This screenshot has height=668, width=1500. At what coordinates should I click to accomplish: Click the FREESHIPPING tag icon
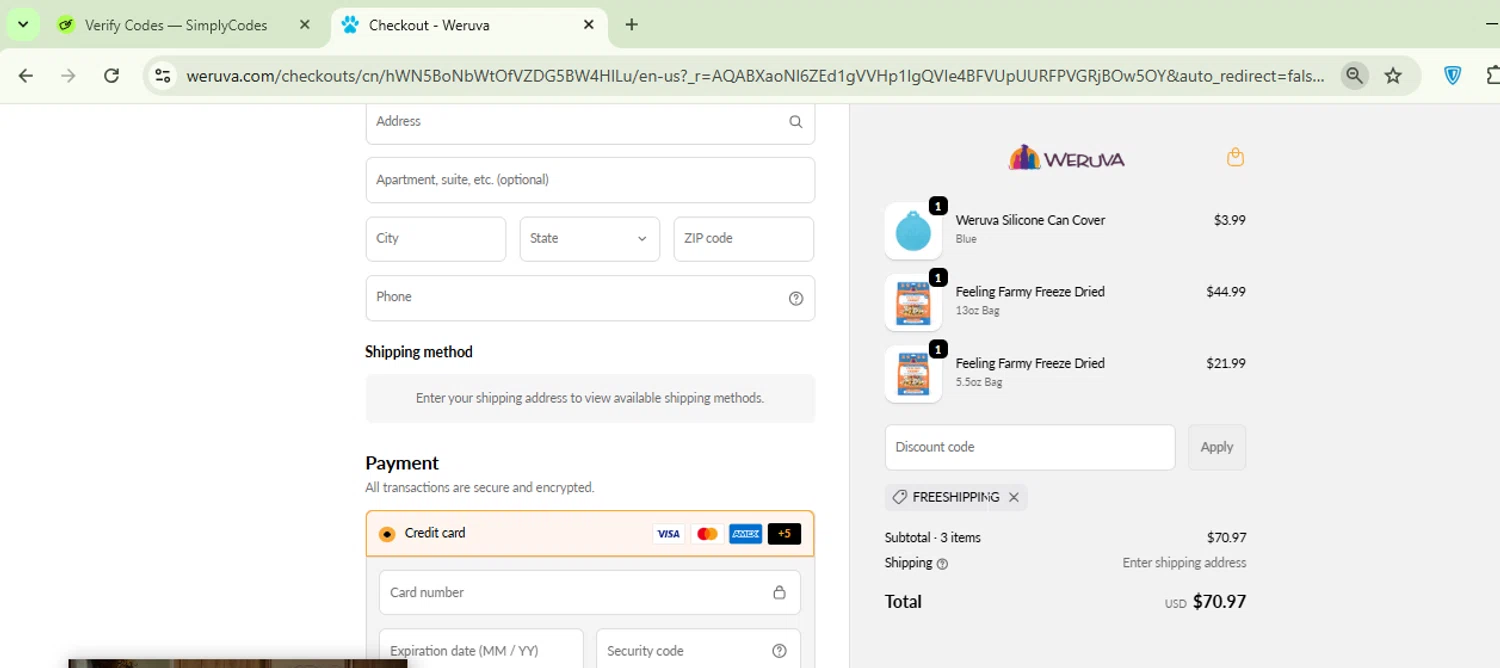(x=899, y=497)
